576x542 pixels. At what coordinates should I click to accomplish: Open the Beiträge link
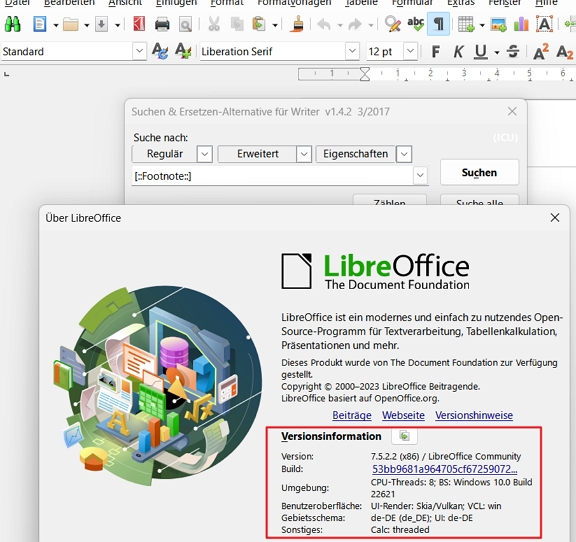click(x=352, y=415)
